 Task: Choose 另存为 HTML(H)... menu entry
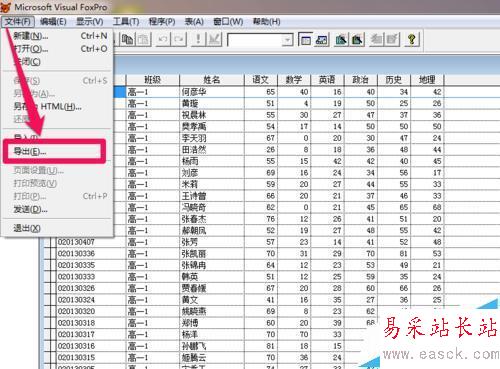(57, 107)
